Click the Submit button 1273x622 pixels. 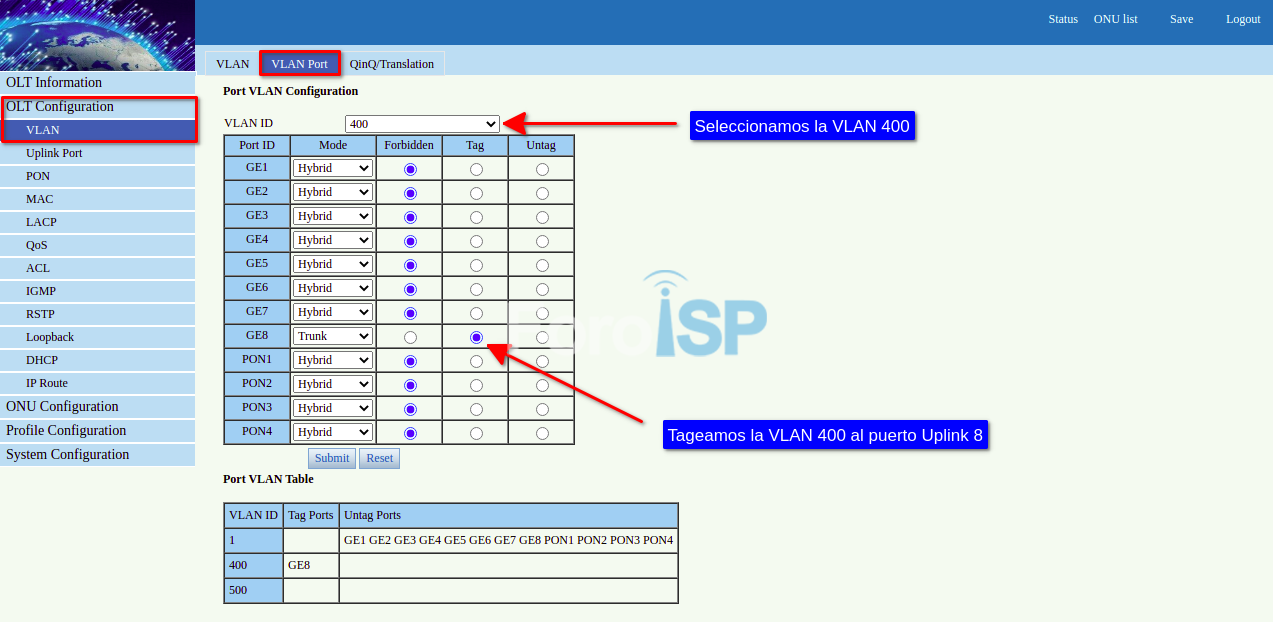(332, 458)
